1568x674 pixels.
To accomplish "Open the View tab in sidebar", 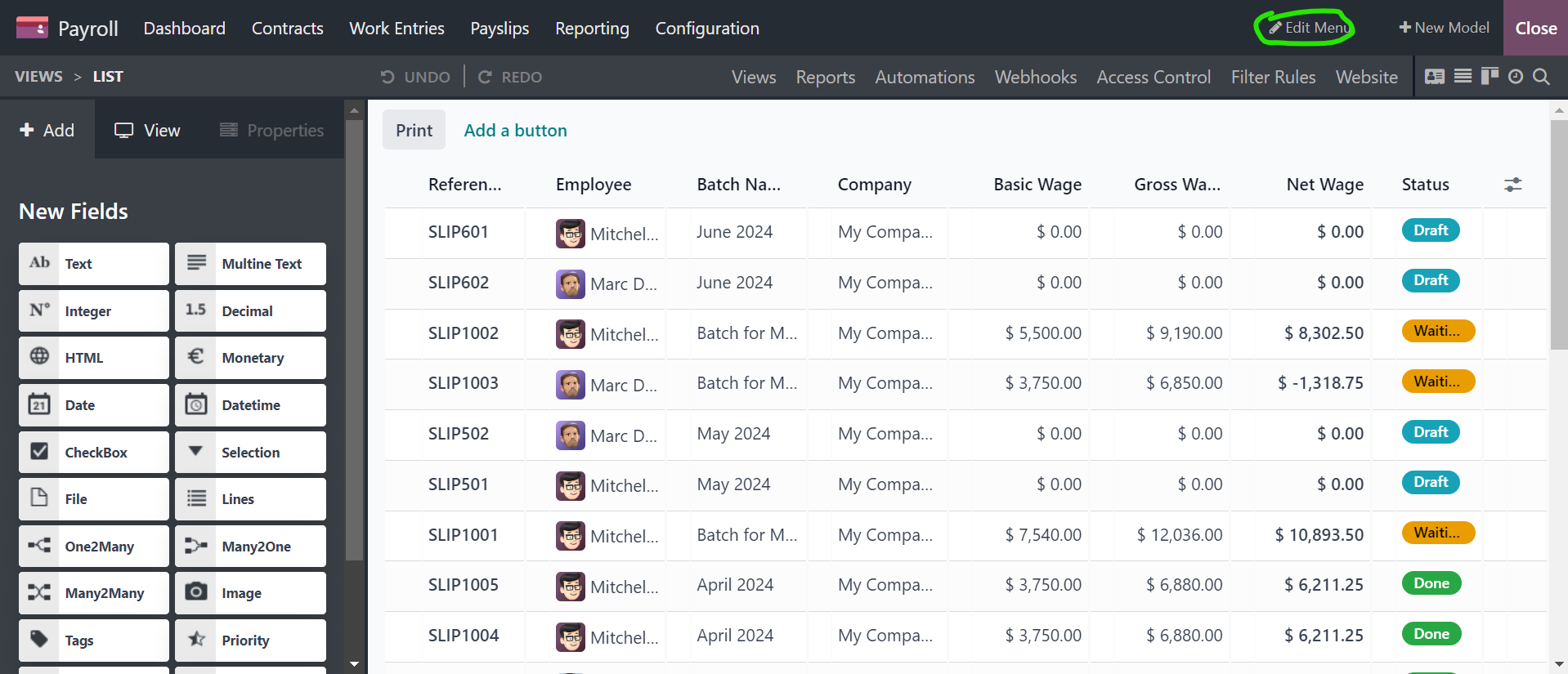I will pyautogui.click(x=148, y=130).
